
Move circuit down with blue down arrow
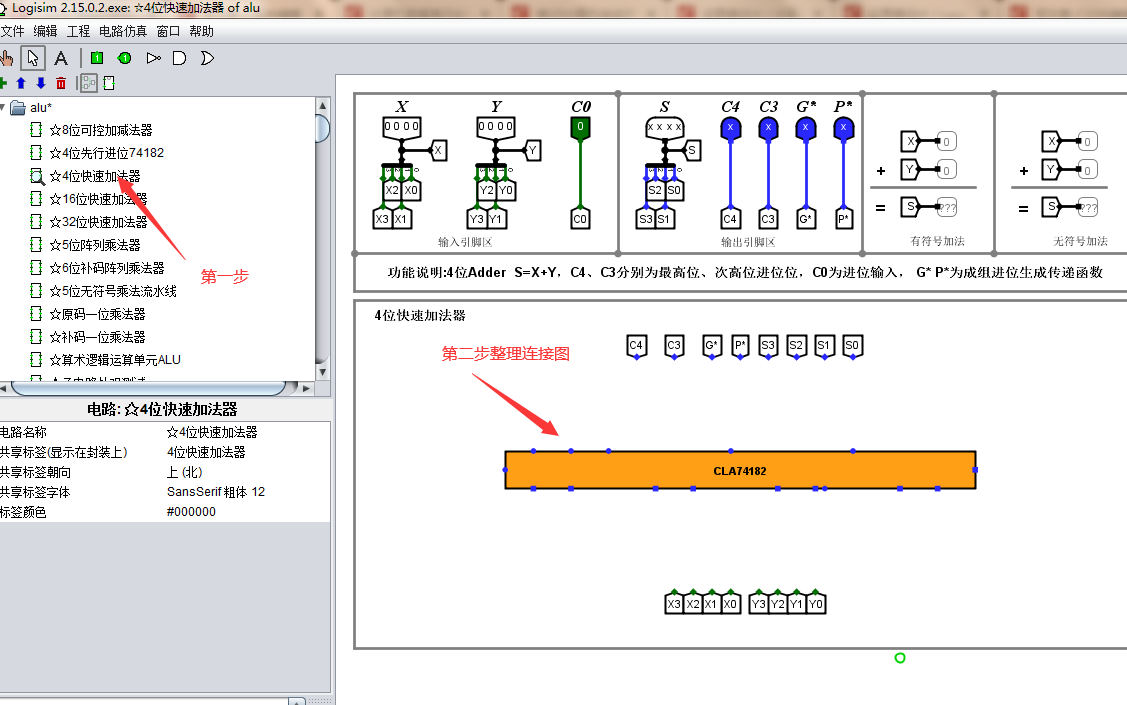[41, 83]
